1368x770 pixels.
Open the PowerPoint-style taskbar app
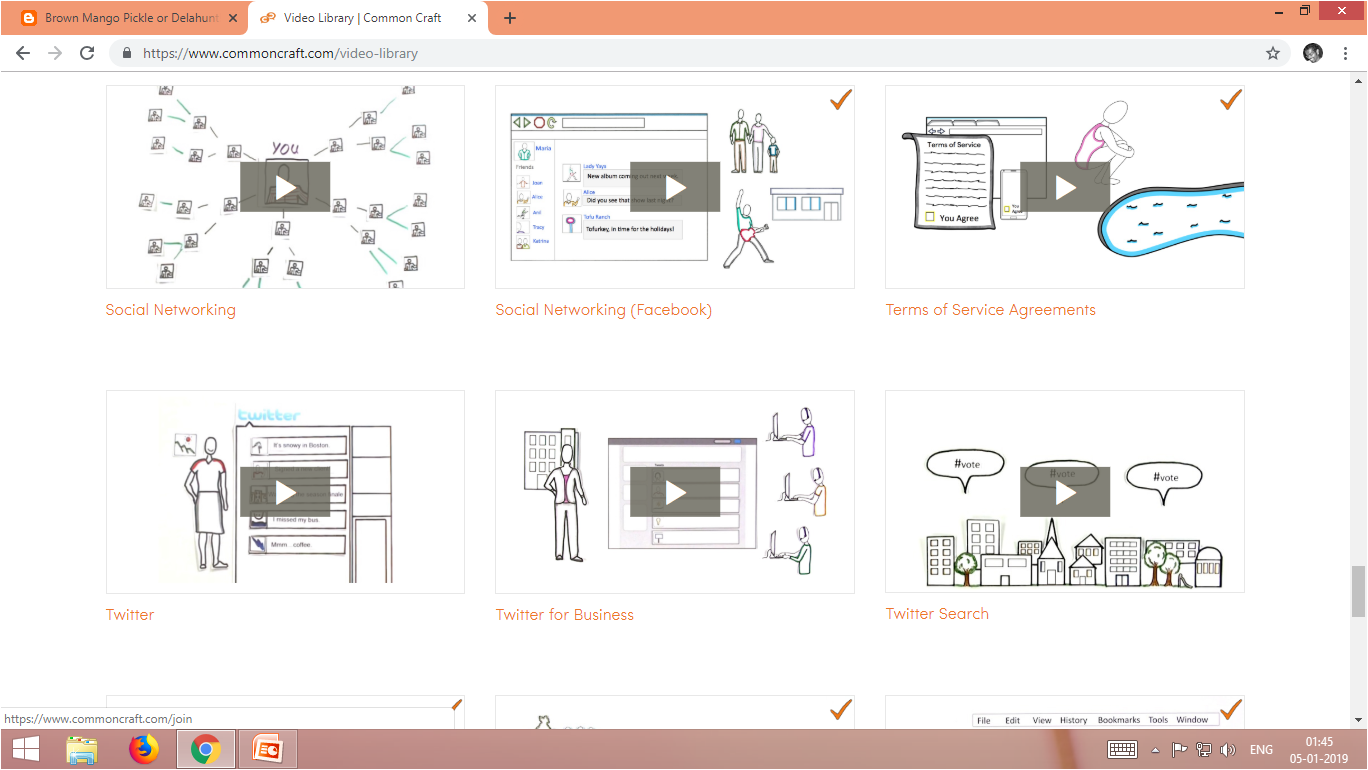click(268, 749)
